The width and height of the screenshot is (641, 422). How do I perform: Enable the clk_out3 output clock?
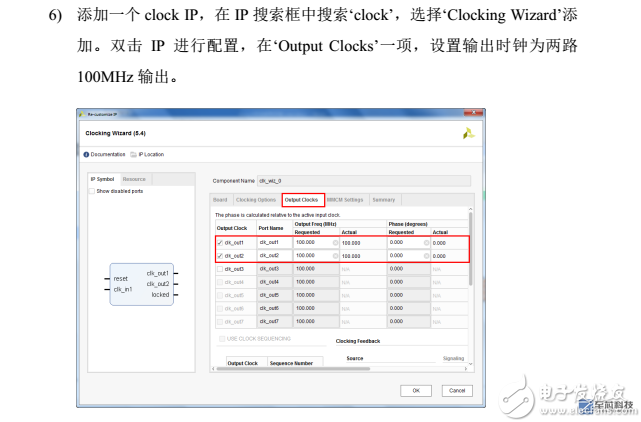220,269
